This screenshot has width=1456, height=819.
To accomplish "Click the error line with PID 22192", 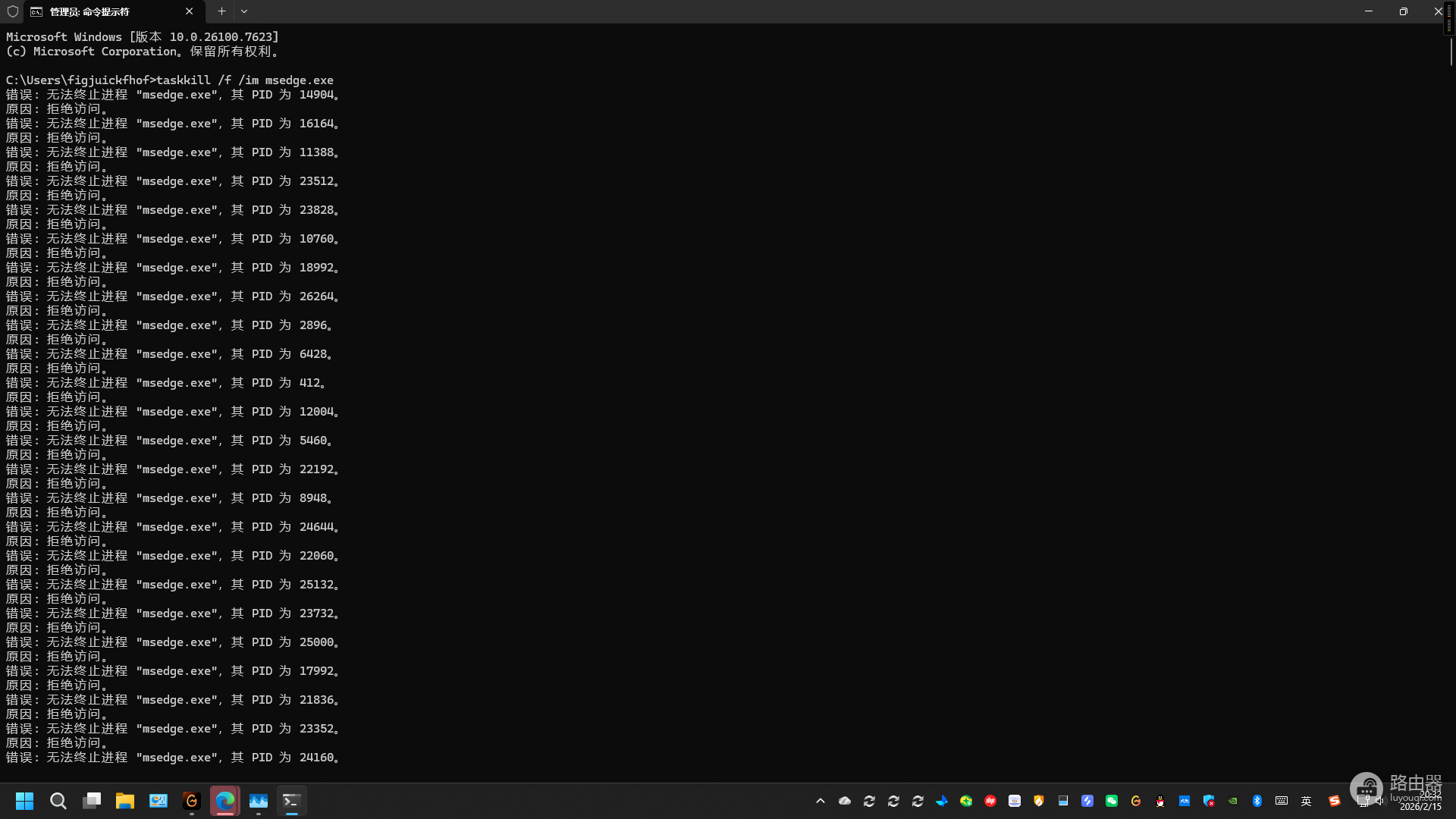I will (173, 469).
